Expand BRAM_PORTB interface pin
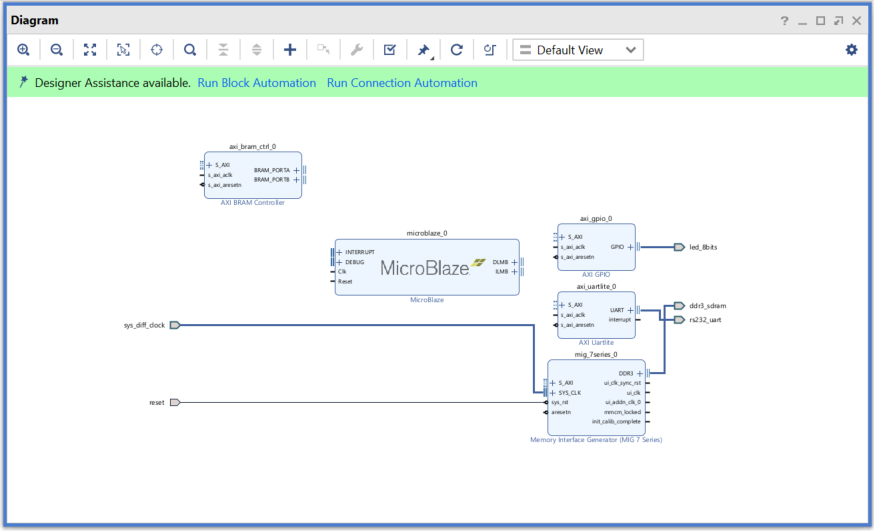This screenshot has height=531, width=874. coord(296,179)
